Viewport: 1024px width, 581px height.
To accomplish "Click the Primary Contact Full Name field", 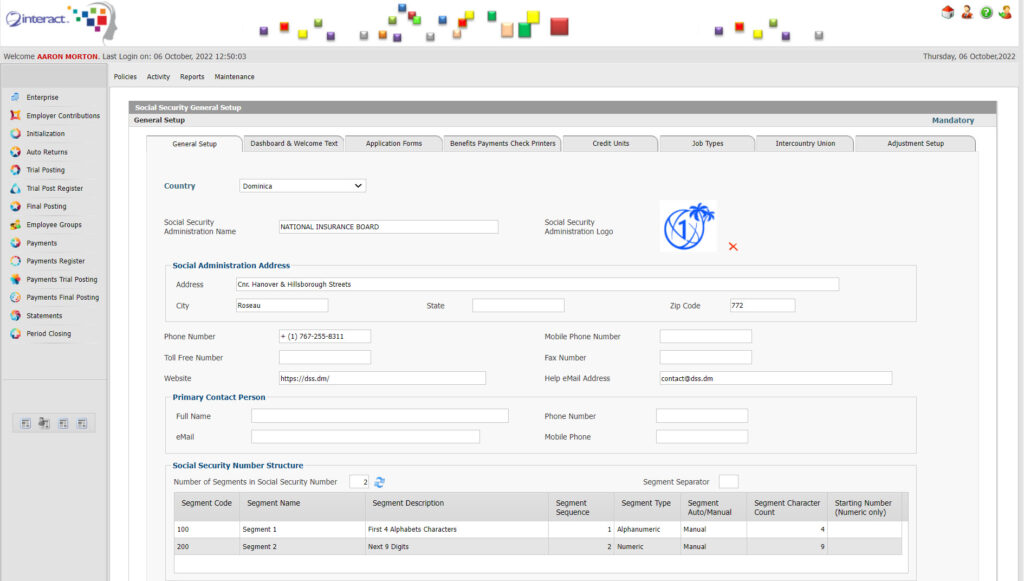I will click(x=379, y=416).
